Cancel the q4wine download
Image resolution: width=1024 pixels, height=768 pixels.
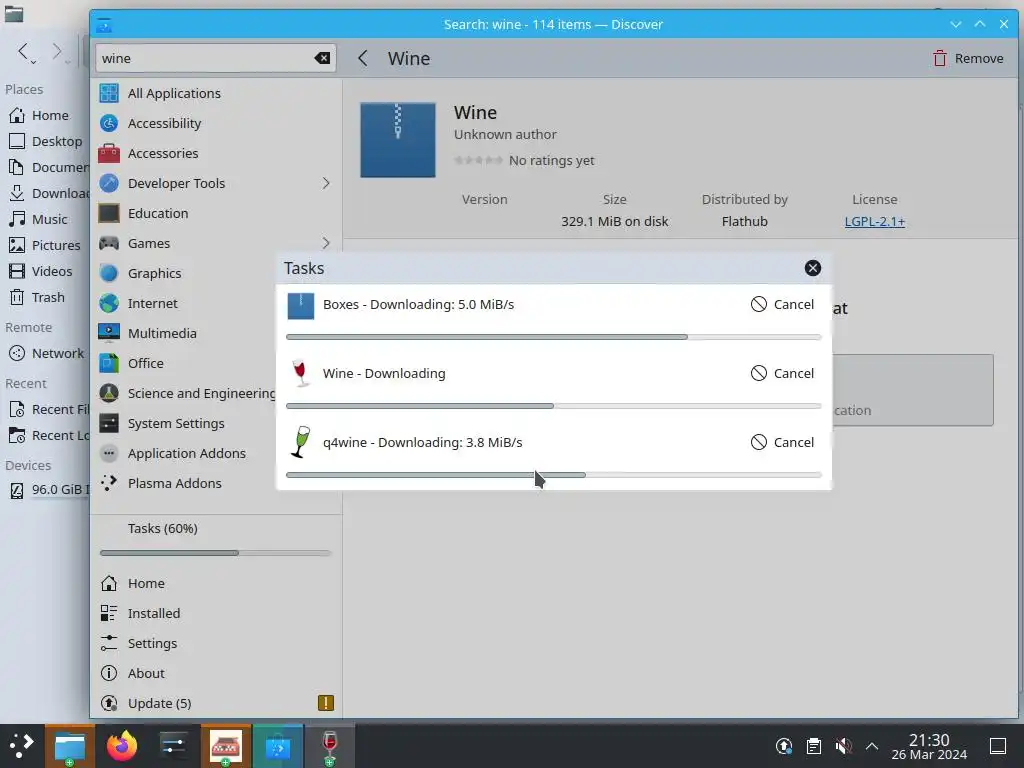point(782,442)
